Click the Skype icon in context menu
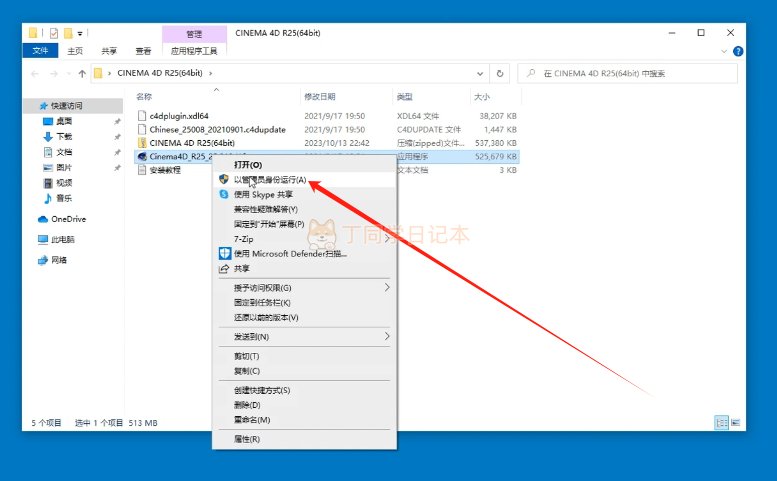Image resolution: width=777 pixels, height=481 pixels. coord(224,194)
